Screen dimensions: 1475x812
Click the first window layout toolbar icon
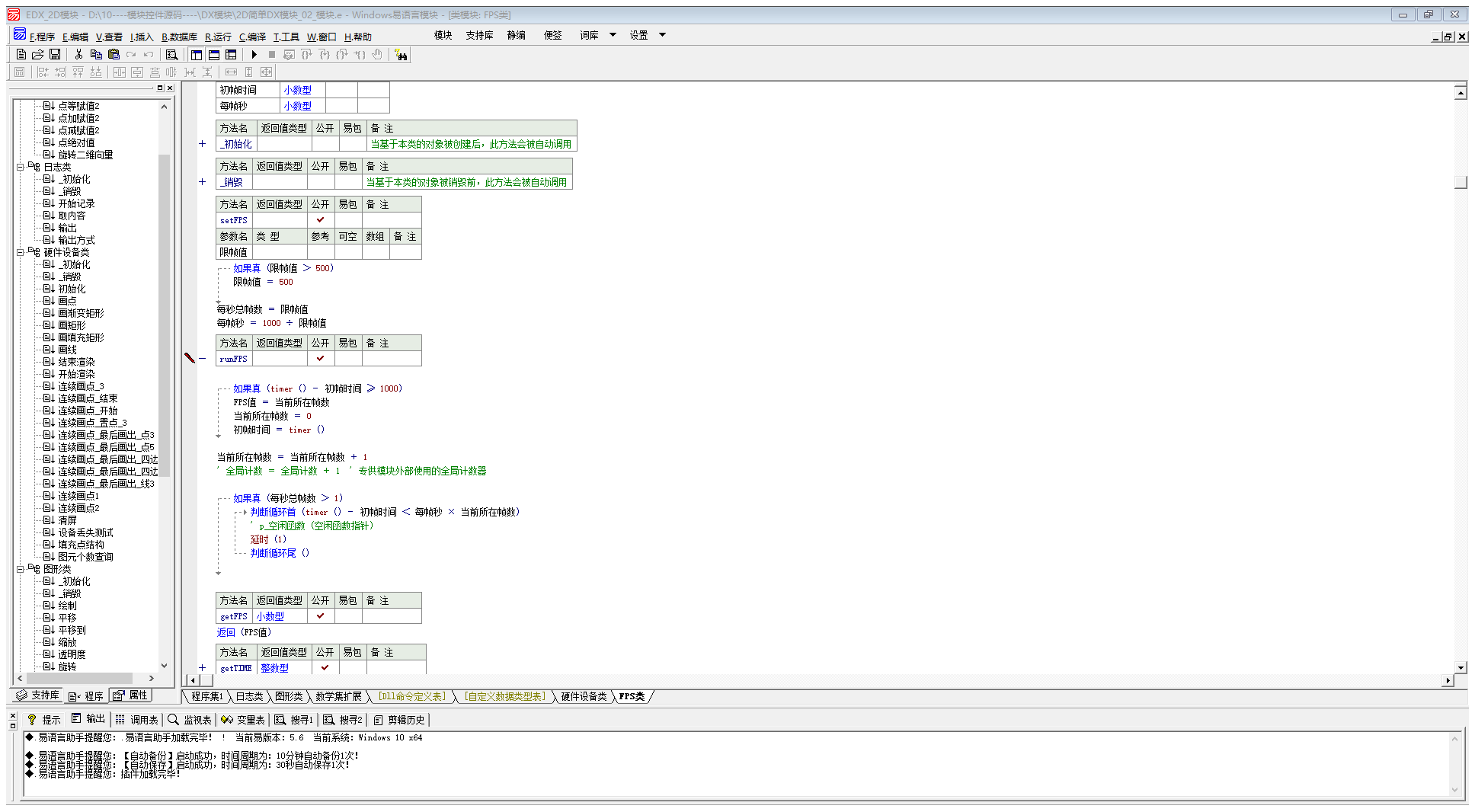coord(197,54)
